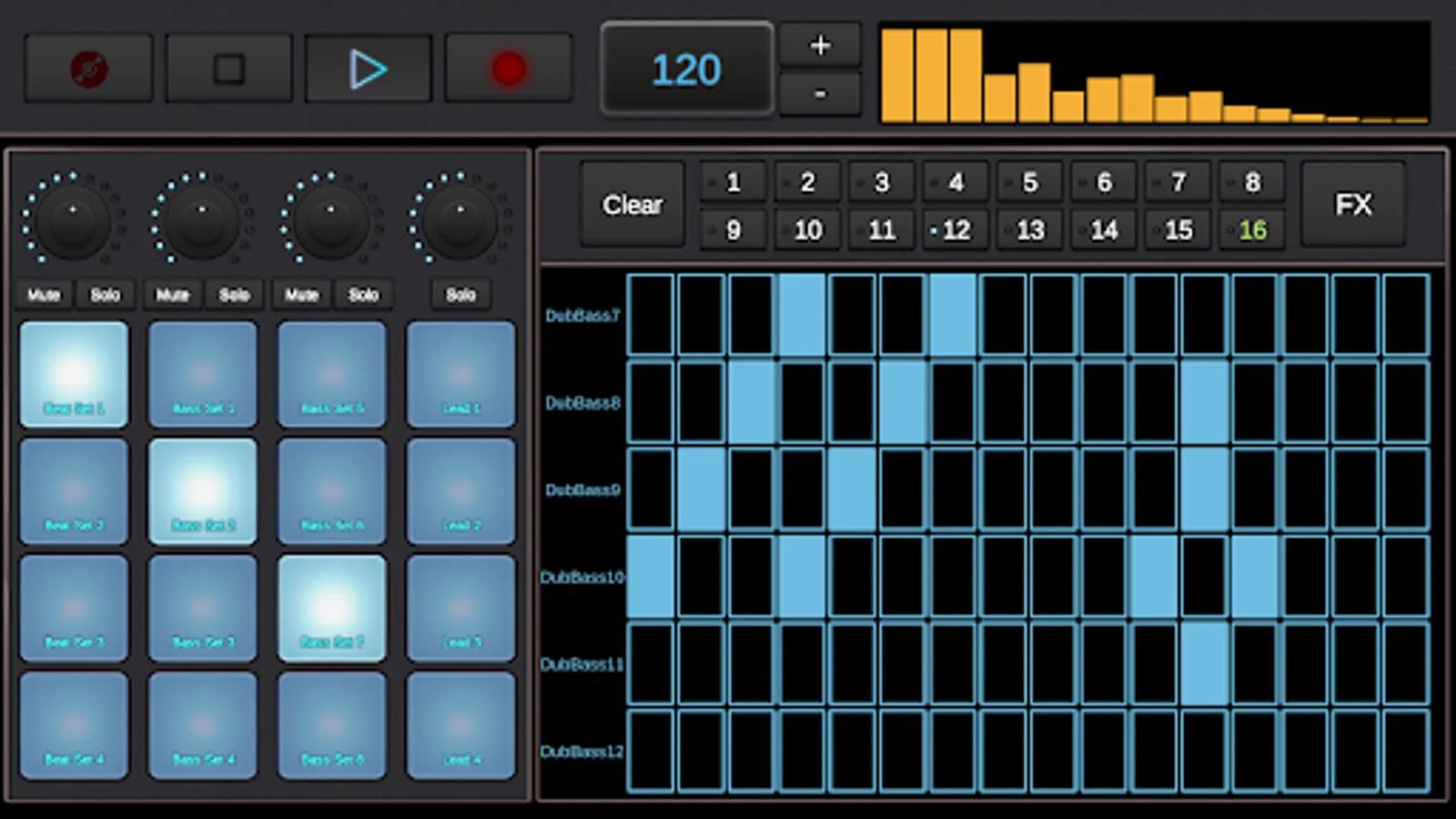
Task: Mute the first channel
Action: coord(42,294)
